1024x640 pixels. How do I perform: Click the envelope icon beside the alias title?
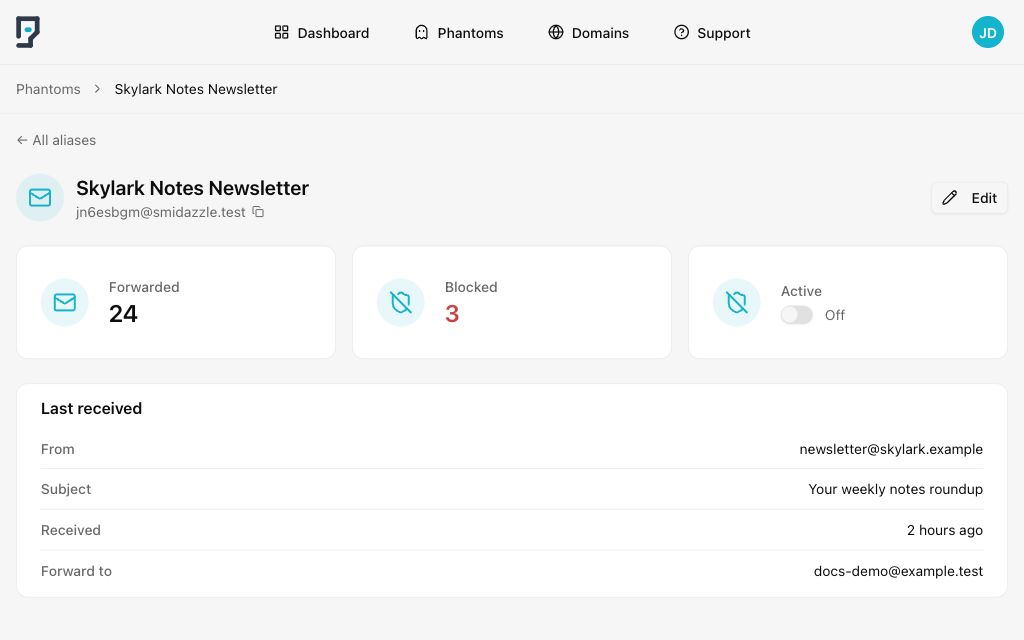(40, 197)
